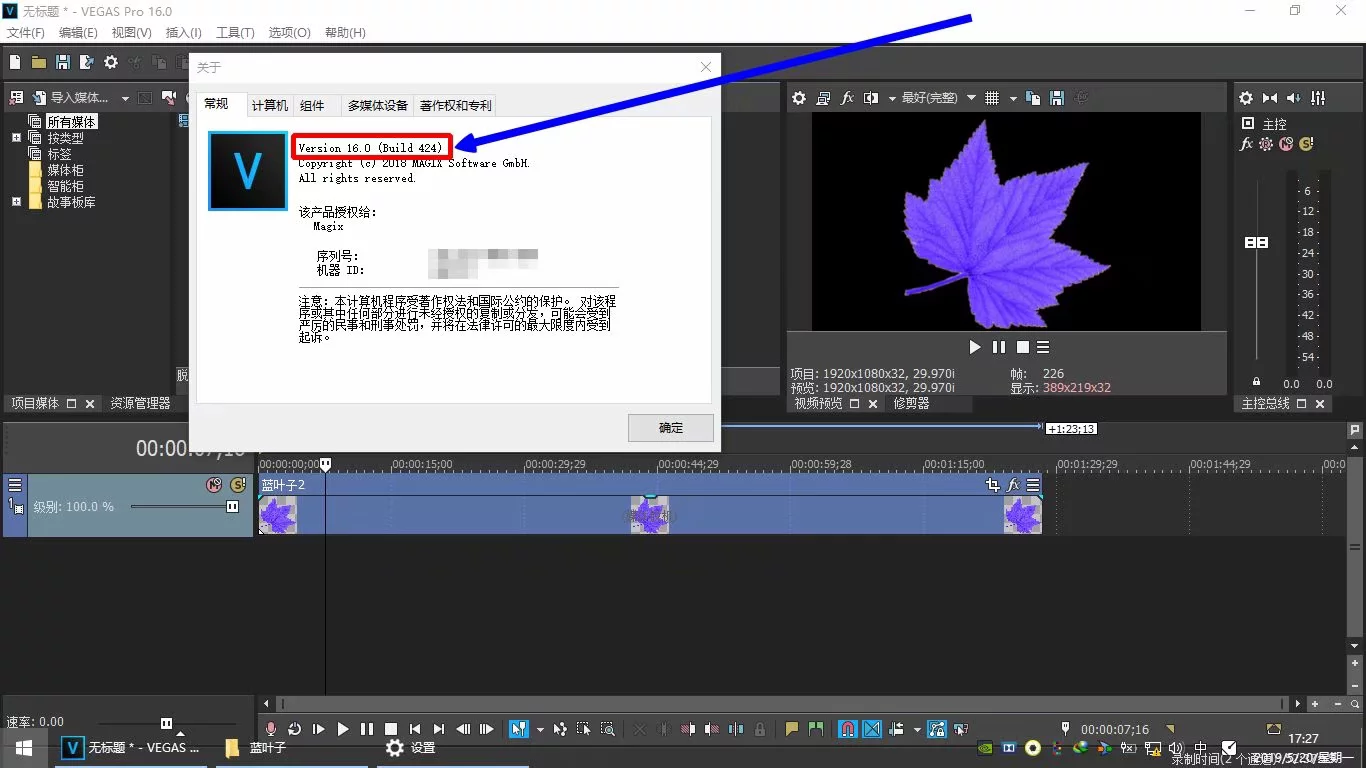Open the 编辑(E) menu

coord(78,33)
